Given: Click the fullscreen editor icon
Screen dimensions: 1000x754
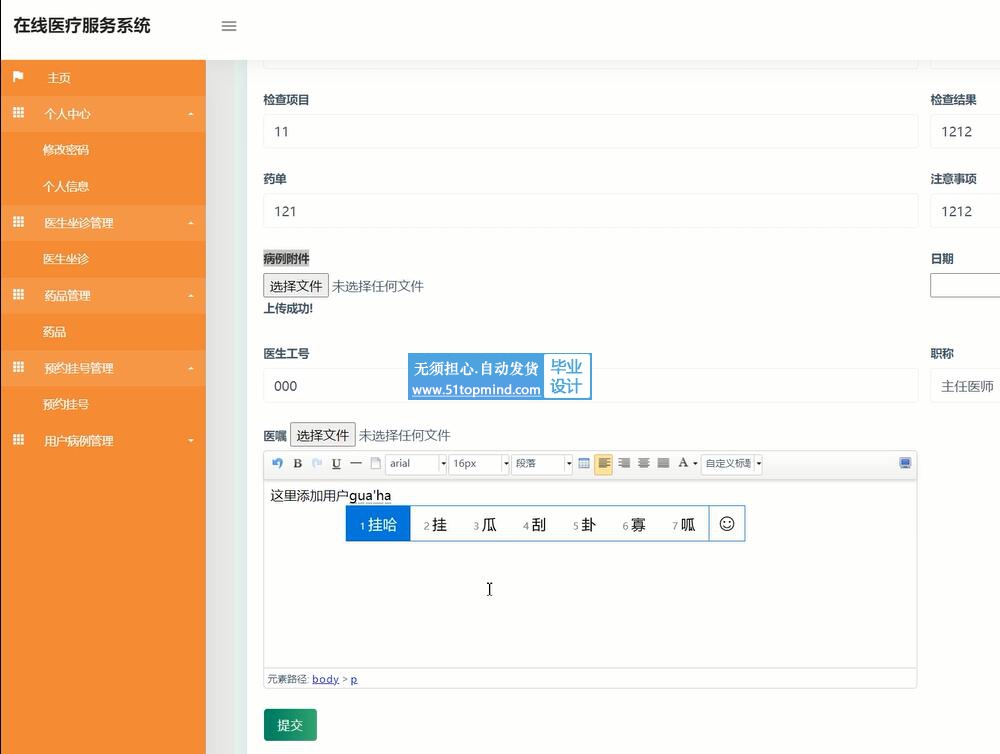Looking at the screenshot, I should click(905, 463).
